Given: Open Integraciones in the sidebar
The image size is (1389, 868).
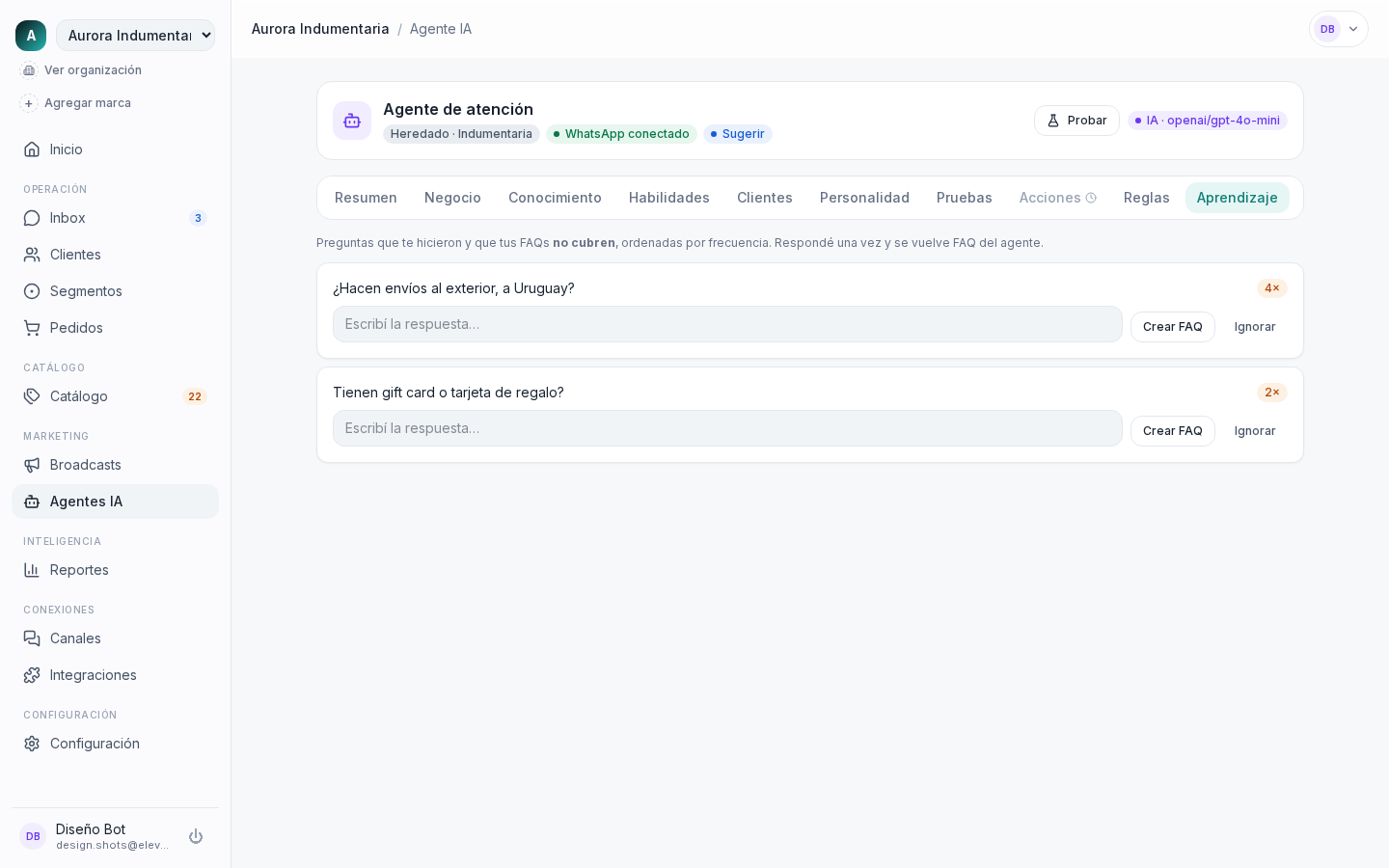Looking at the screenshot, I should point(115,675).
